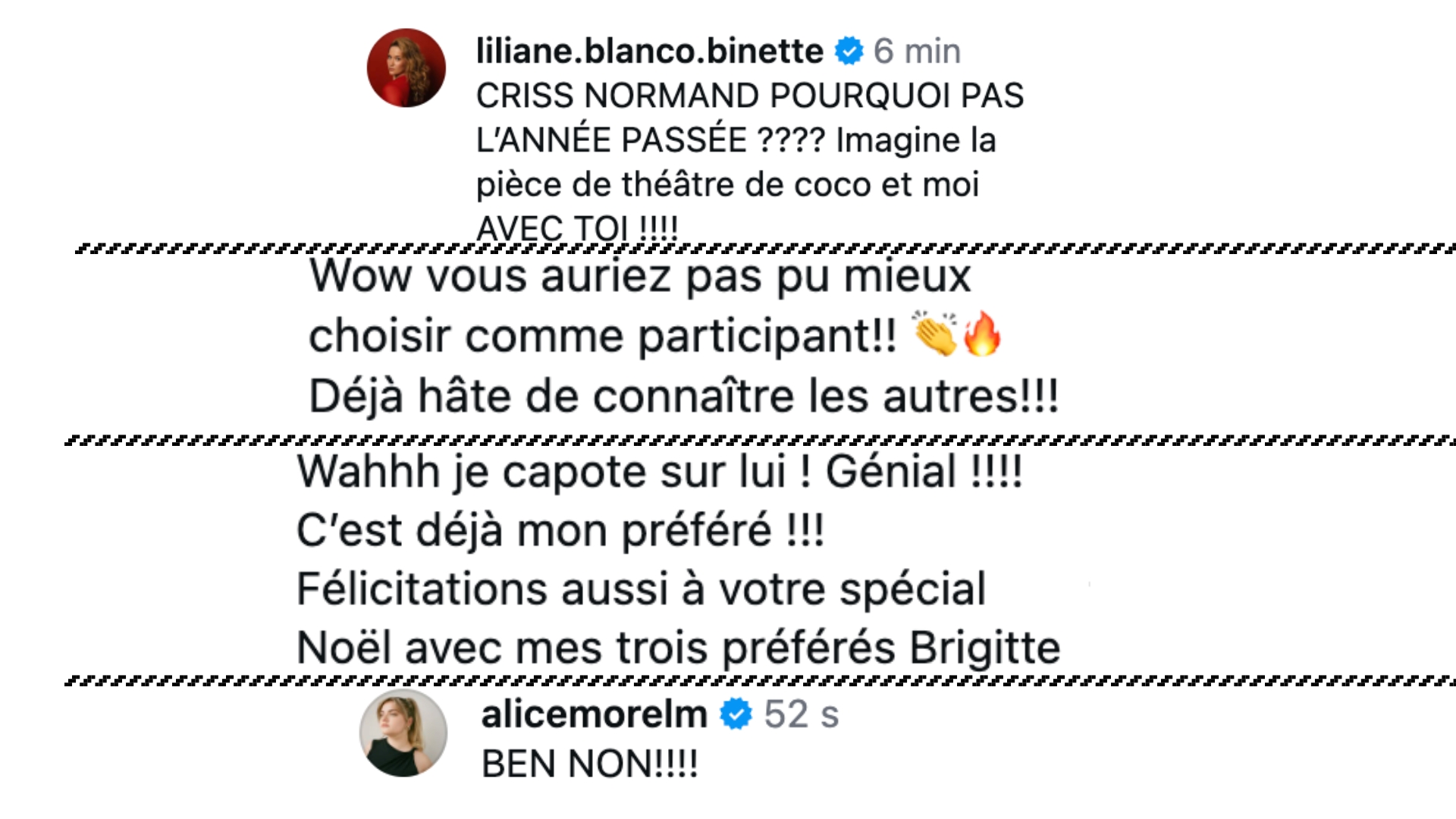1456x819 pixels.
Task: Click the "6 min" comment timestamp
Action: (917, 52)
